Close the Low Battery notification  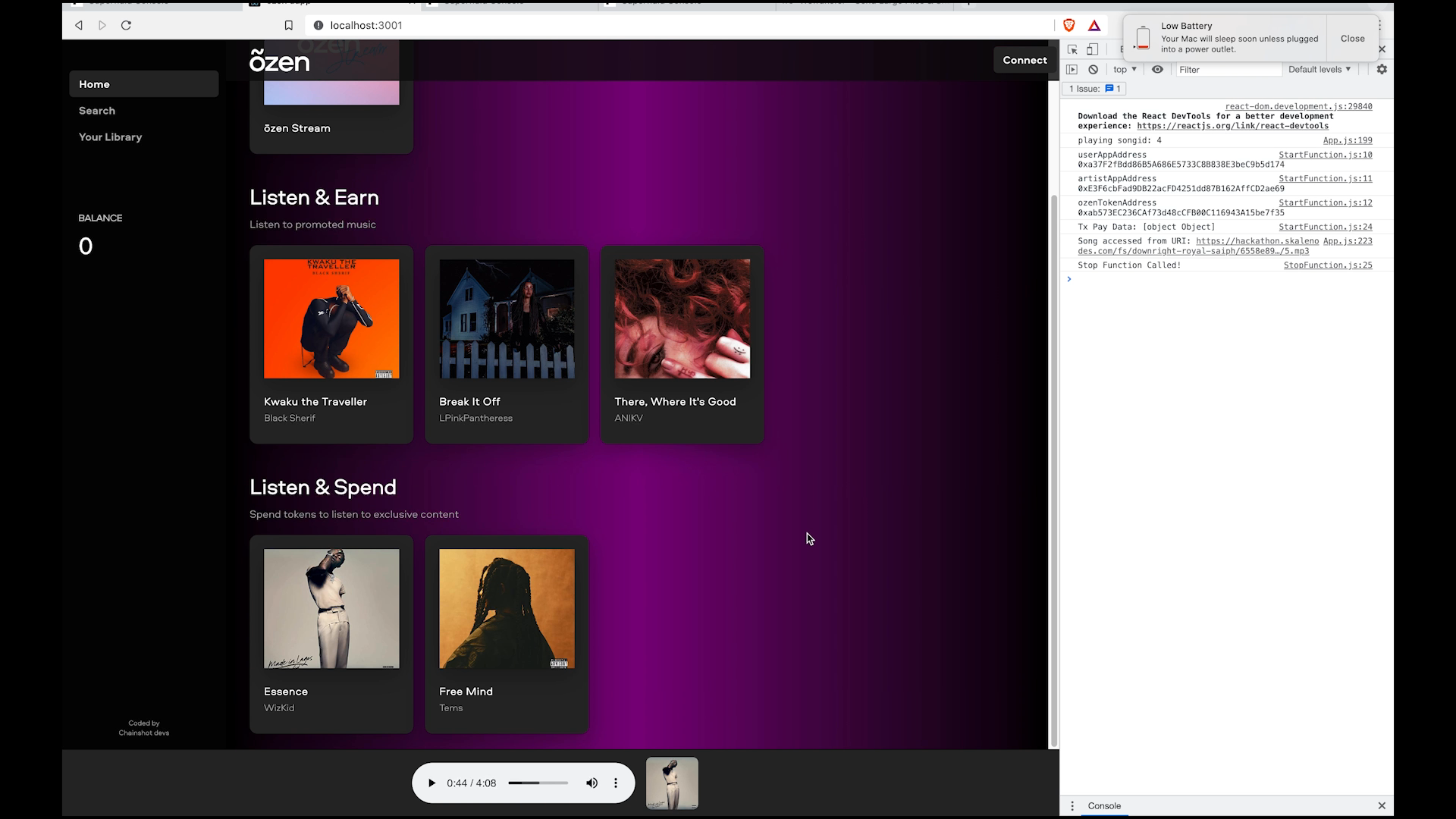[x=1352, y=39]
